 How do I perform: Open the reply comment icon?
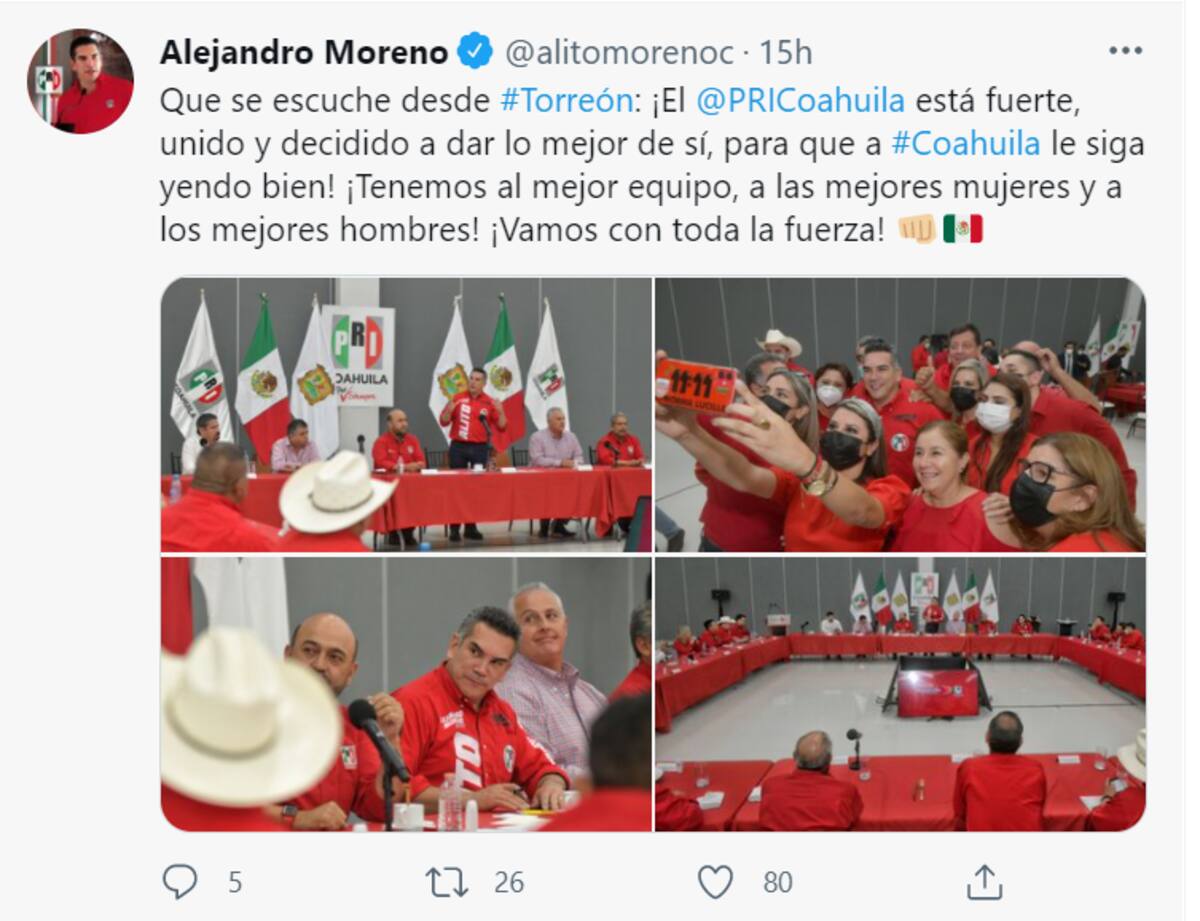[x=180, y=882]
